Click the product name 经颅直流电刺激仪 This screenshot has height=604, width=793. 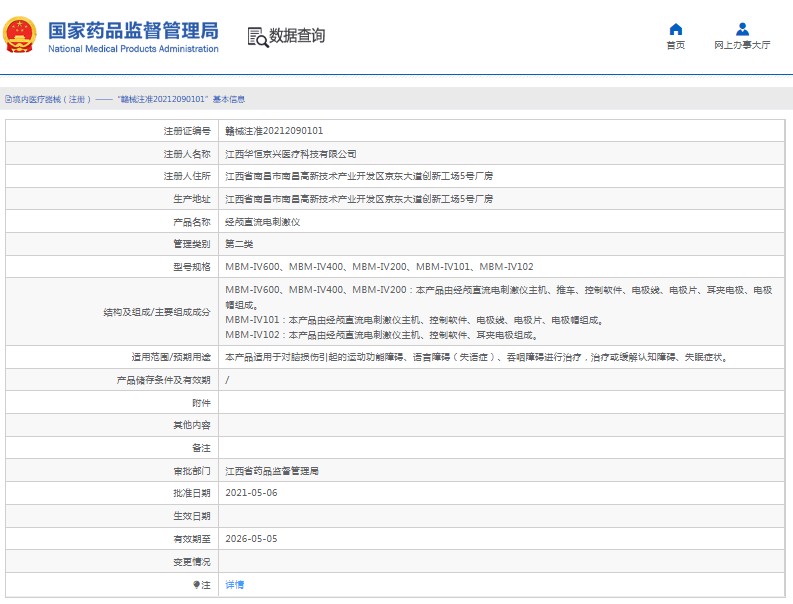point(262,222)
